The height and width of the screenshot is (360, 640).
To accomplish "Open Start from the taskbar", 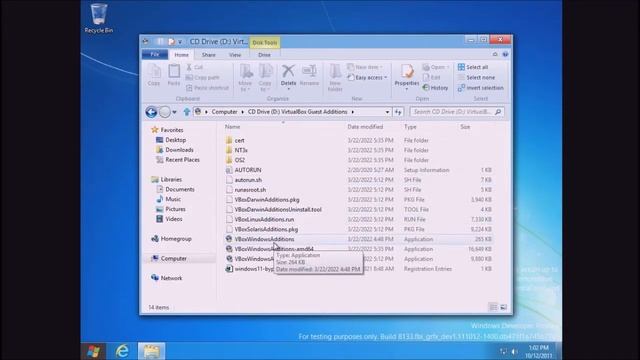I will [94, 351].
